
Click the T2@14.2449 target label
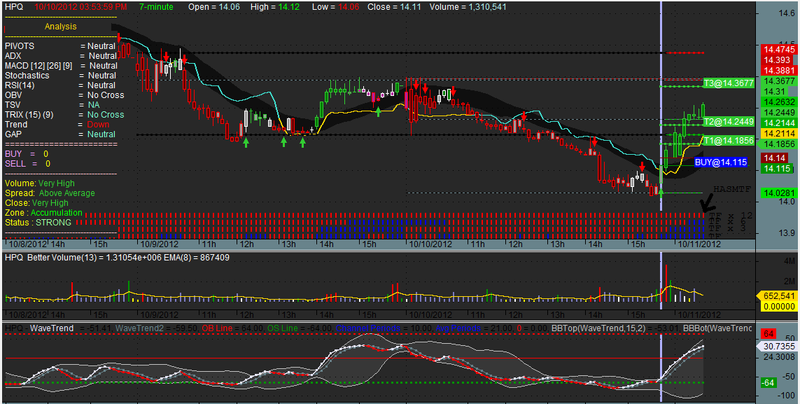(x=729, y=121)
